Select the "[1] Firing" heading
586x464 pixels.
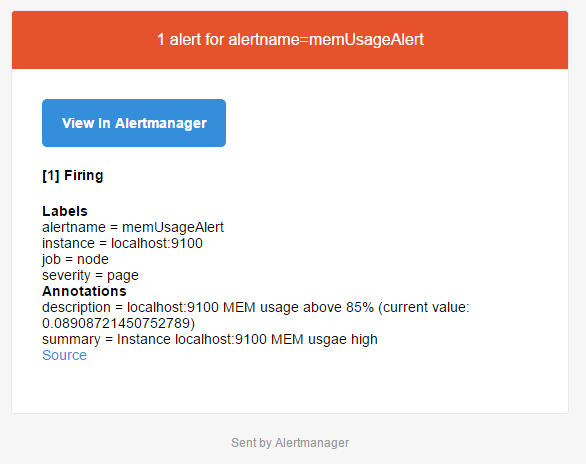(x=73, y=175)
